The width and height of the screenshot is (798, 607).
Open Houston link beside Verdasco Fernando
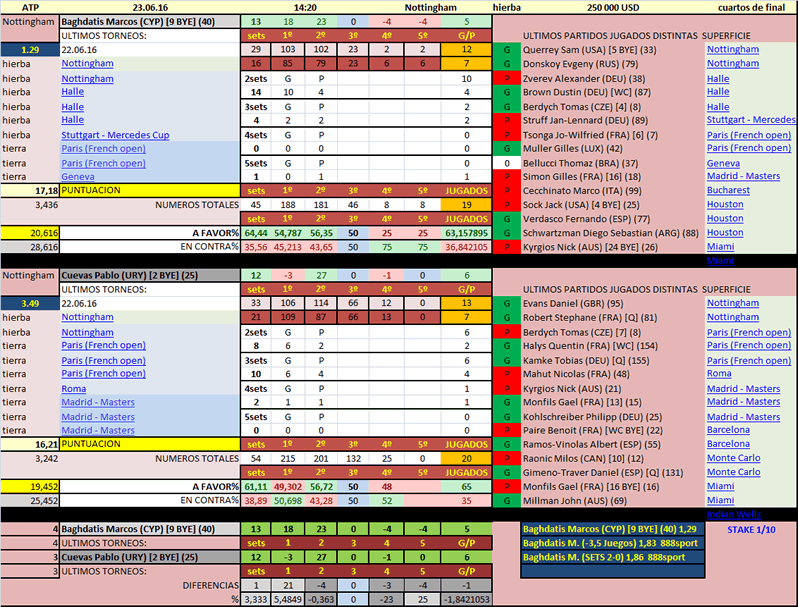[725, 219]
